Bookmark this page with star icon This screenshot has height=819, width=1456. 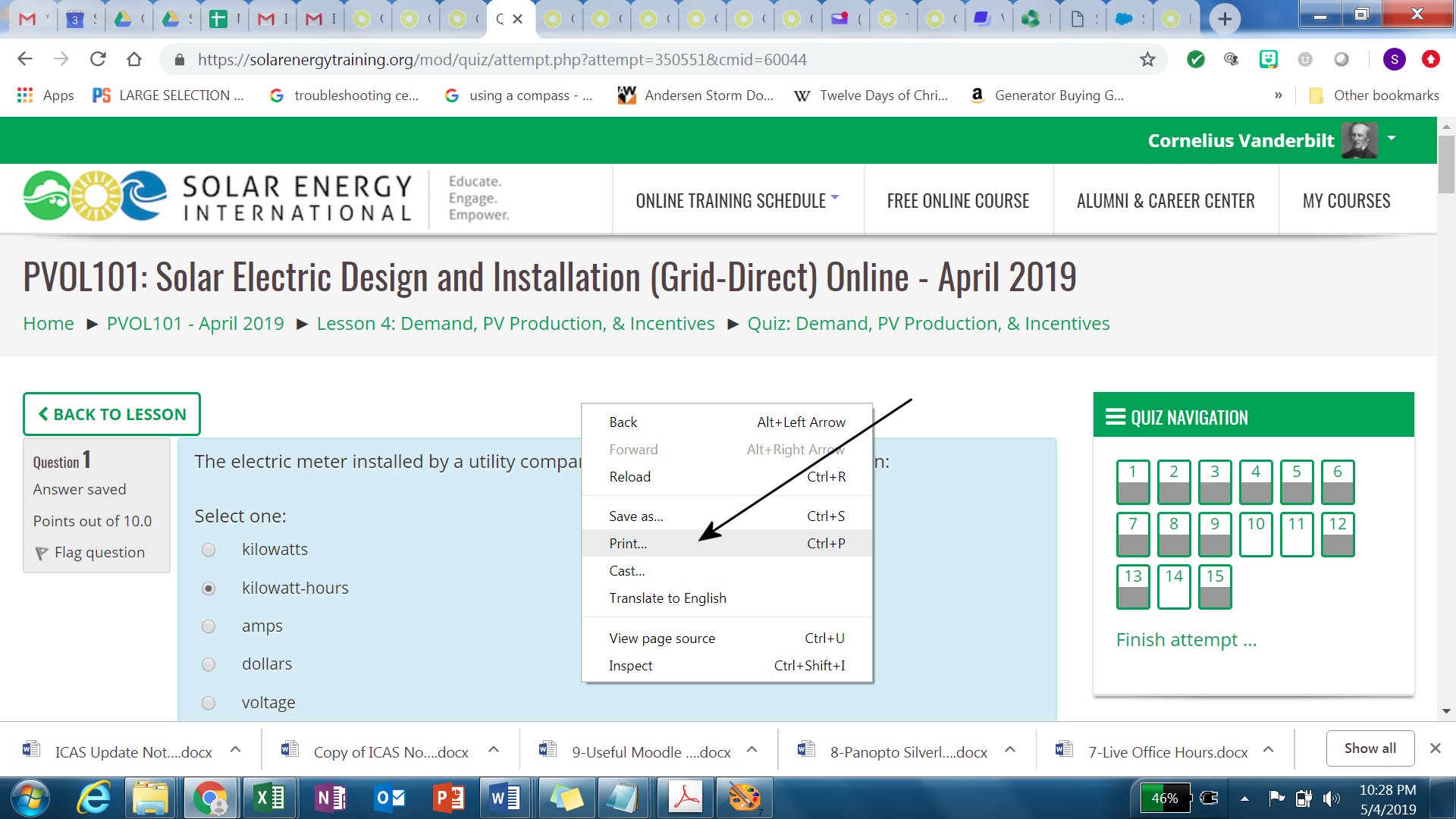tap(1147, 59)
